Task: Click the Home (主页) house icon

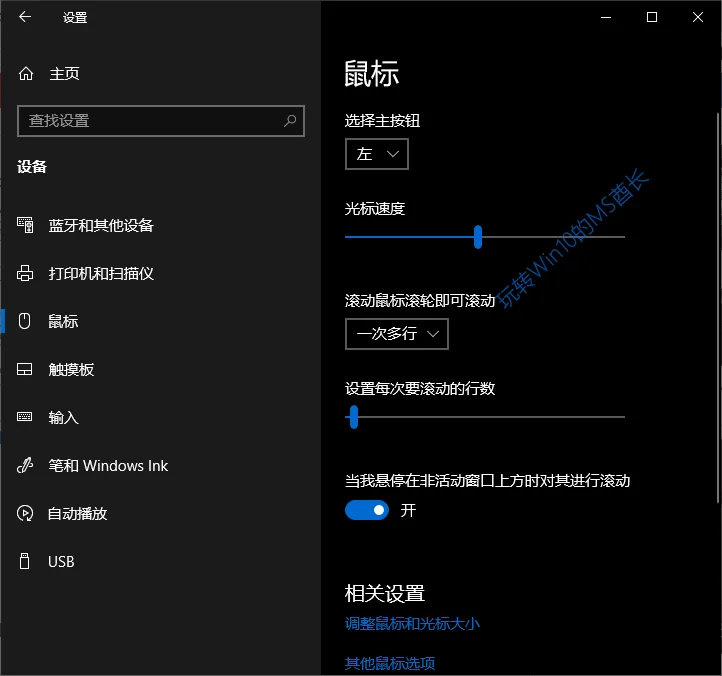Action: pyautogui.click(x=26, y=74)
